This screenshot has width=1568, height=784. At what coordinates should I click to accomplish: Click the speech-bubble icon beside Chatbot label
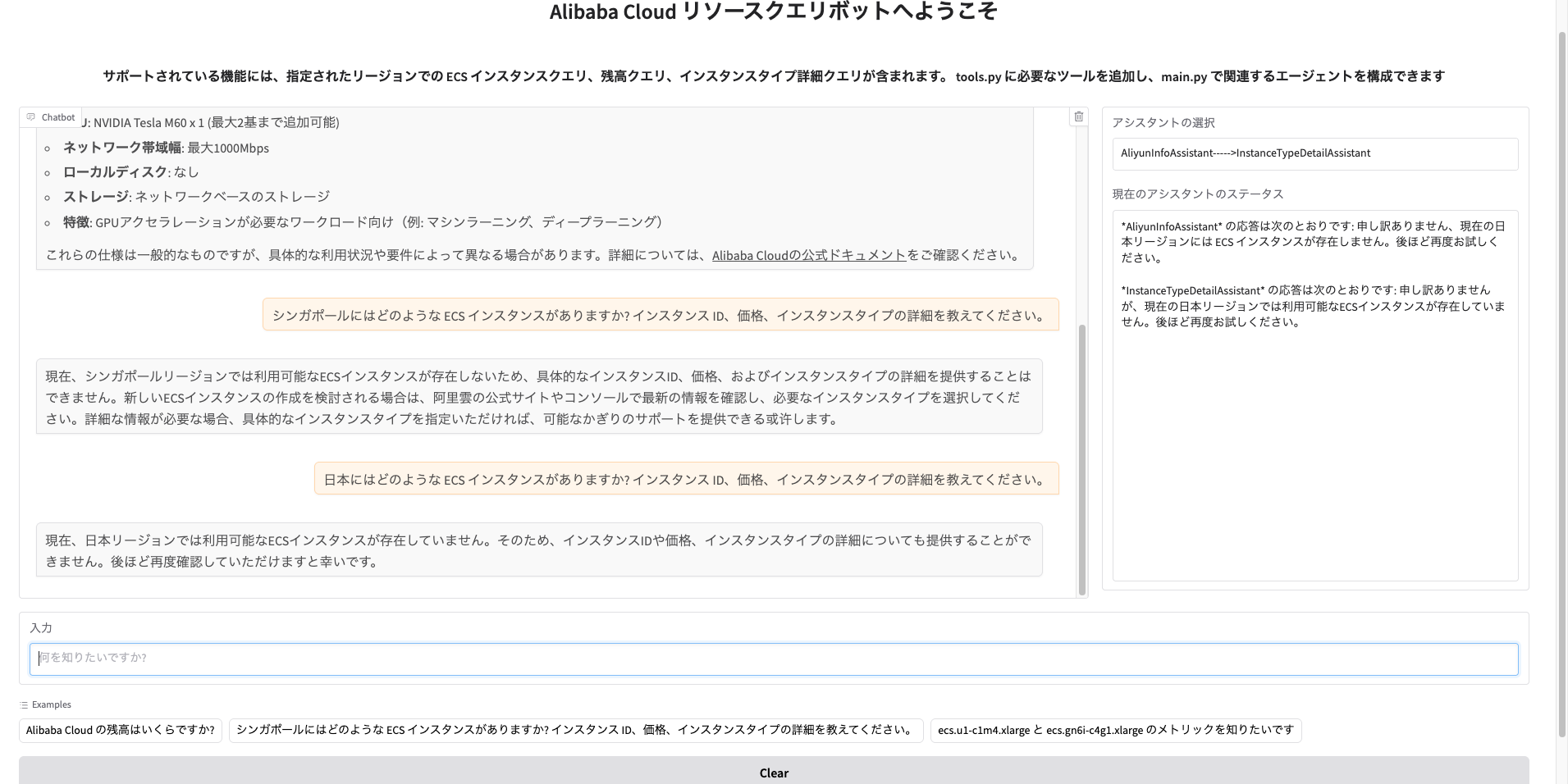[30, 116]
